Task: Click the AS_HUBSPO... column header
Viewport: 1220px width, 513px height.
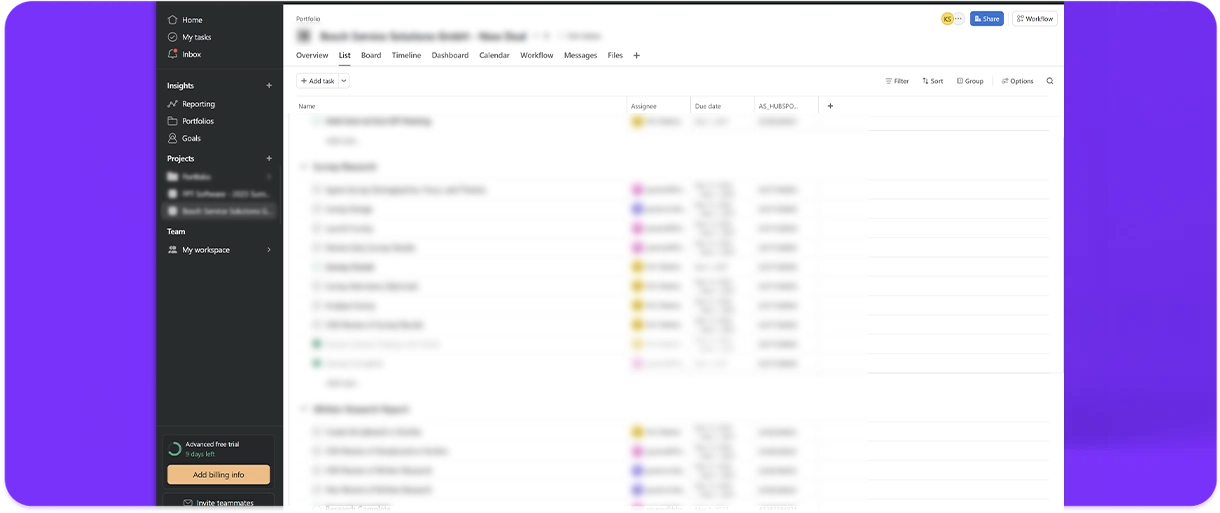Action: click(x=778, y=106)
